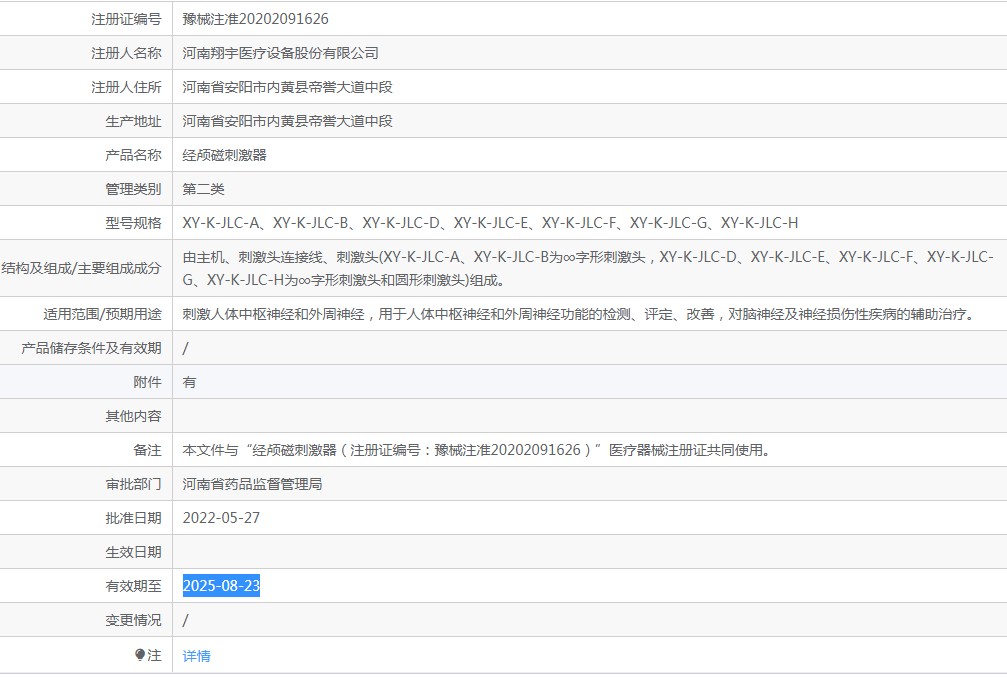Click the 附件 label
The height and width of the screenshot is (686, 1007).
[148, 382]
